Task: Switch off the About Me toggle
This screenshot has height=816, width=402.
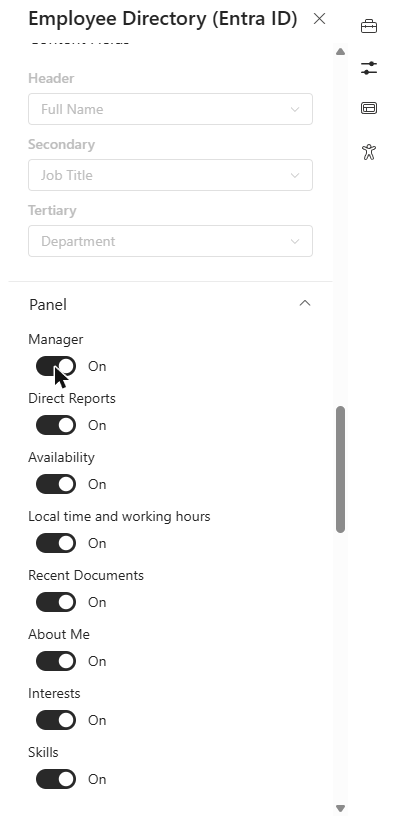Action: 56,661
